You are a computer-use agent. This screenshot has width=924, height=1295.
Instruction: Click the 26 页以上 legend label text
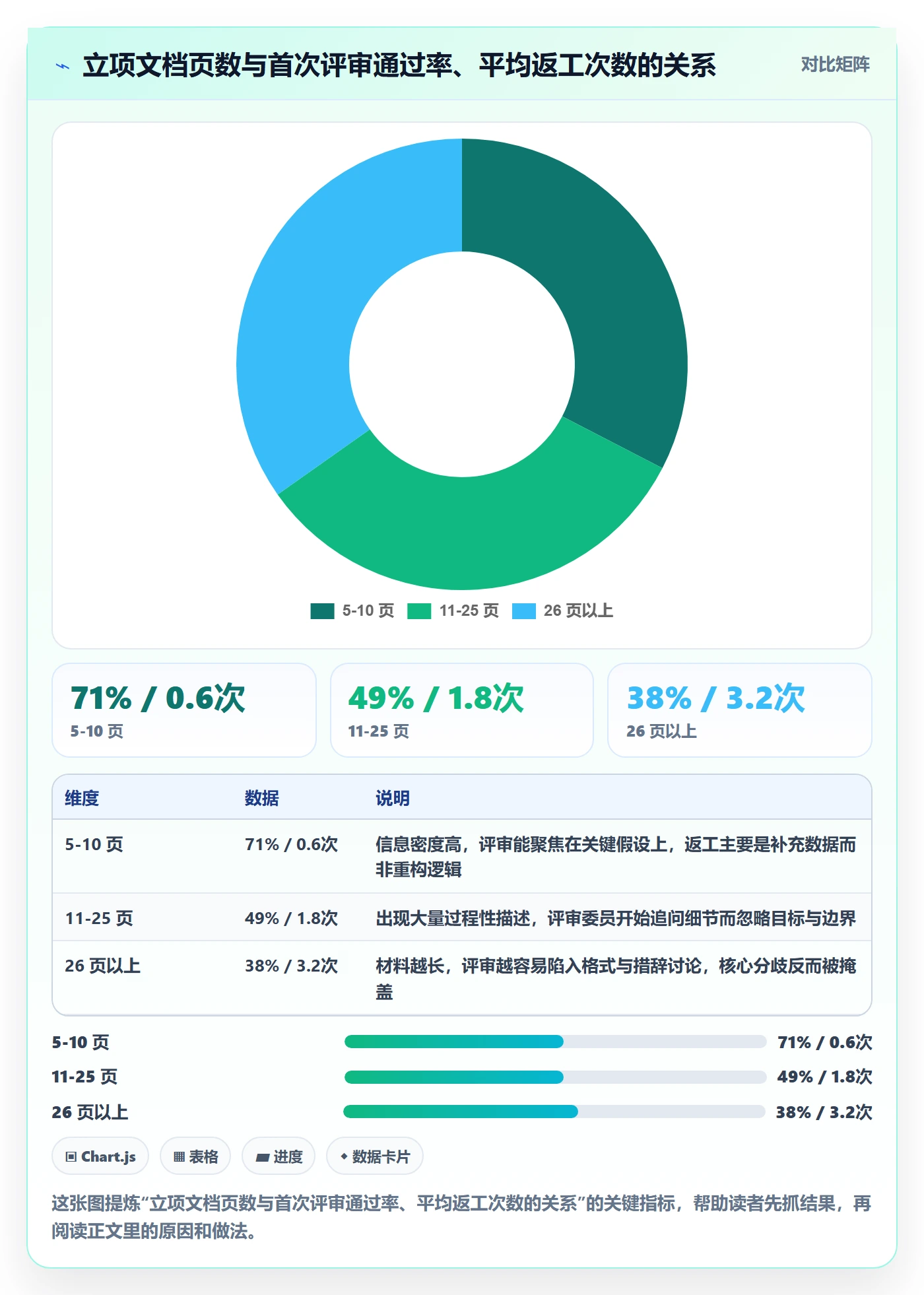(578, 611)
